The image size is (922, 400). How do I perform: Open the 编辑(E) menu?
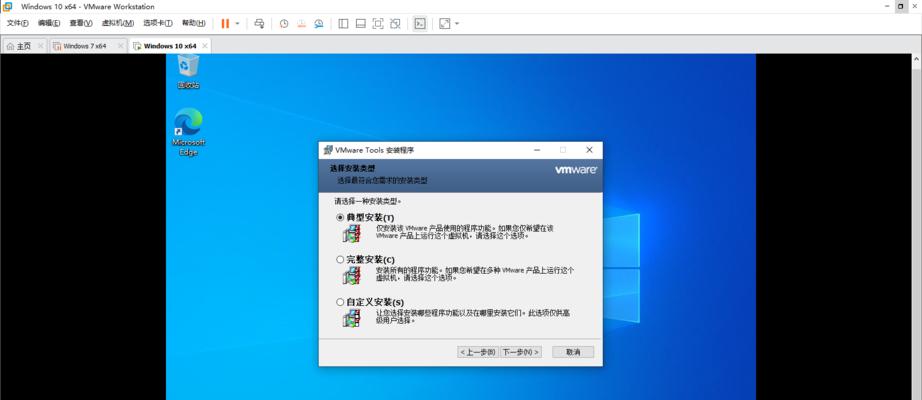pos(49,24)
